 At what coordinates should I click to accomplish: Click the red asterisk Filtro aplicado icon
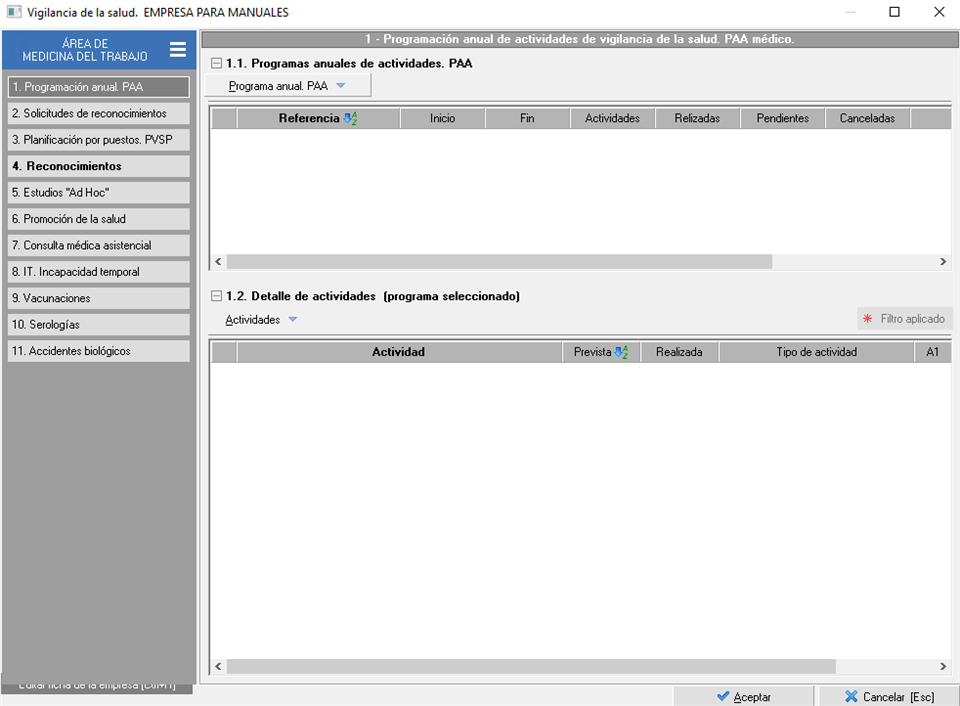(x=867, y=319)
